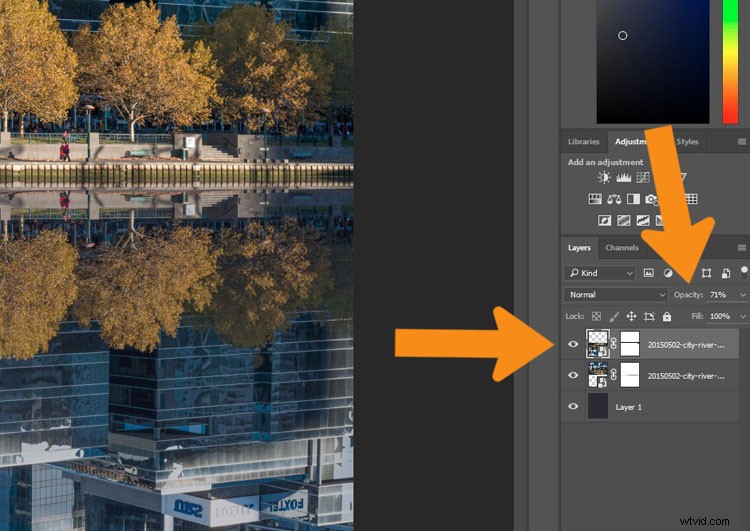Click the Opacity: label
750x531 pixels.
point(688,295)
